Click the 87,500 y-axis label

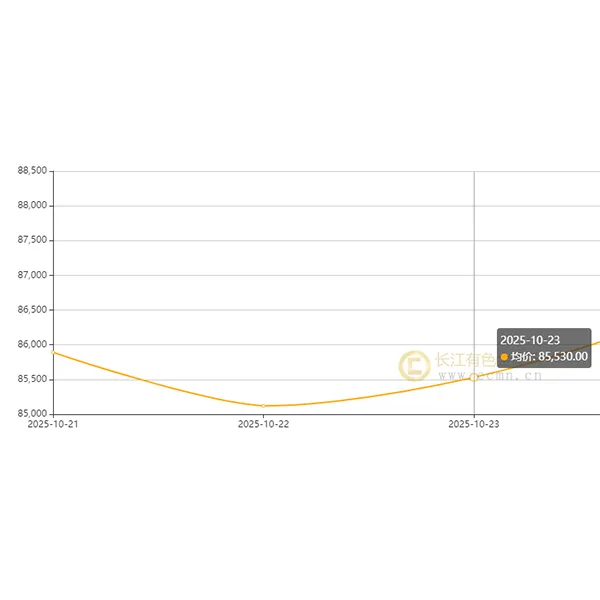tap(32, 240)
